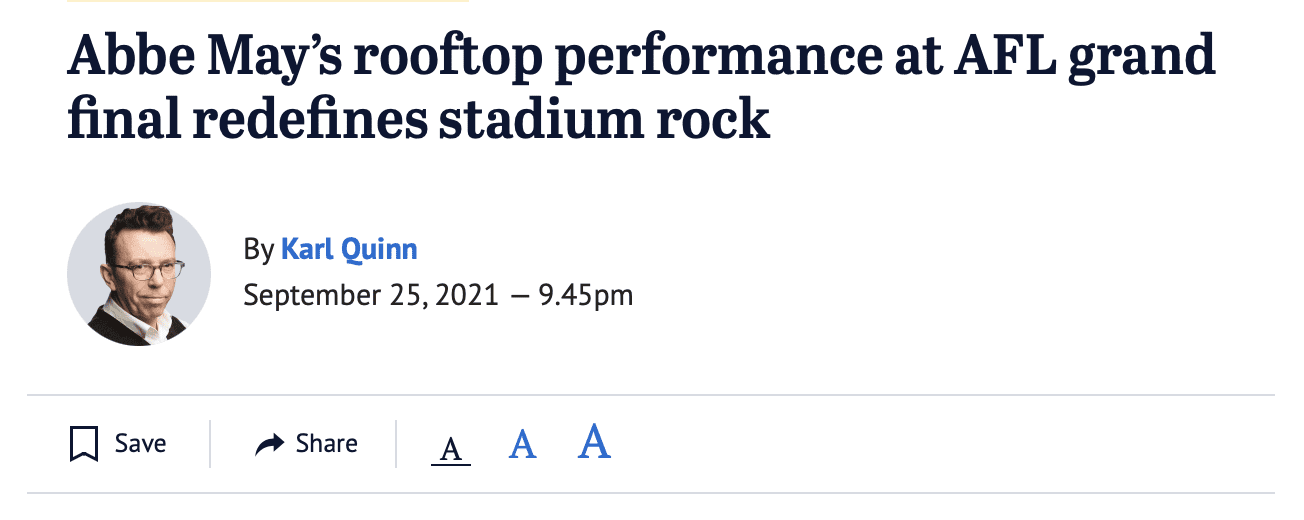Click the curved Share arrow icon
This screenshot has height=520, width=1304.
point(270,444)
